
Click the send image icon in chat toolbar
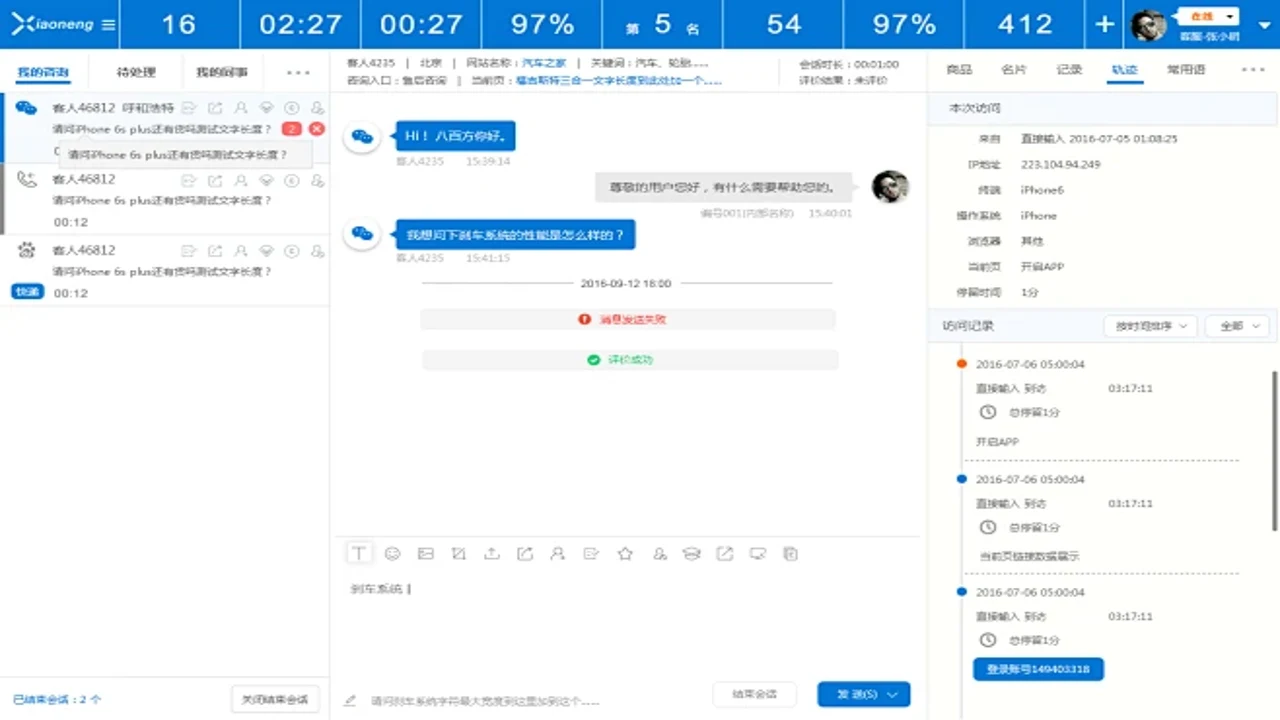tap(425, 553)
